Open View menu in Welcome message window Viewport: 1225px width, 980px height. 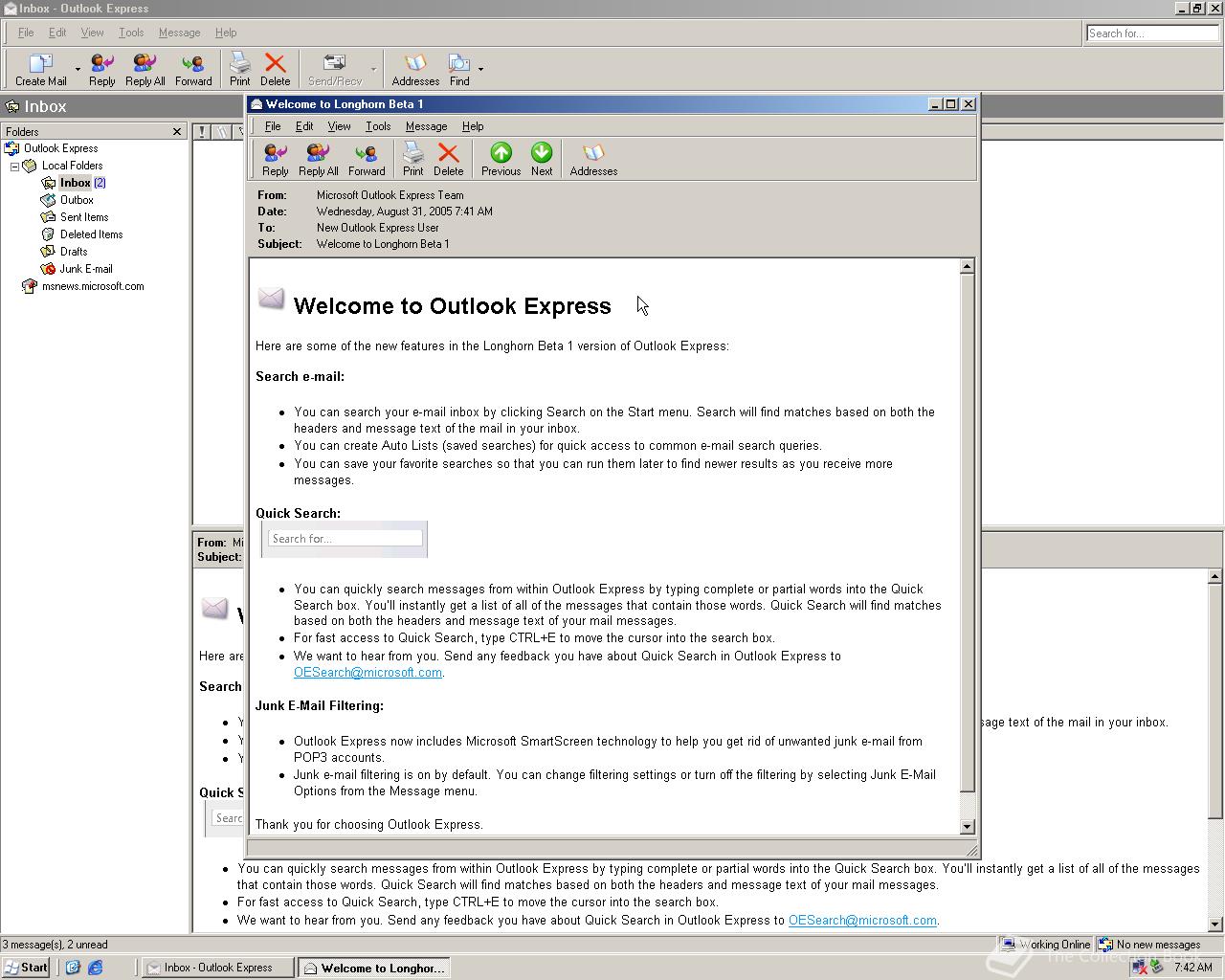click(x=339, y=126)
